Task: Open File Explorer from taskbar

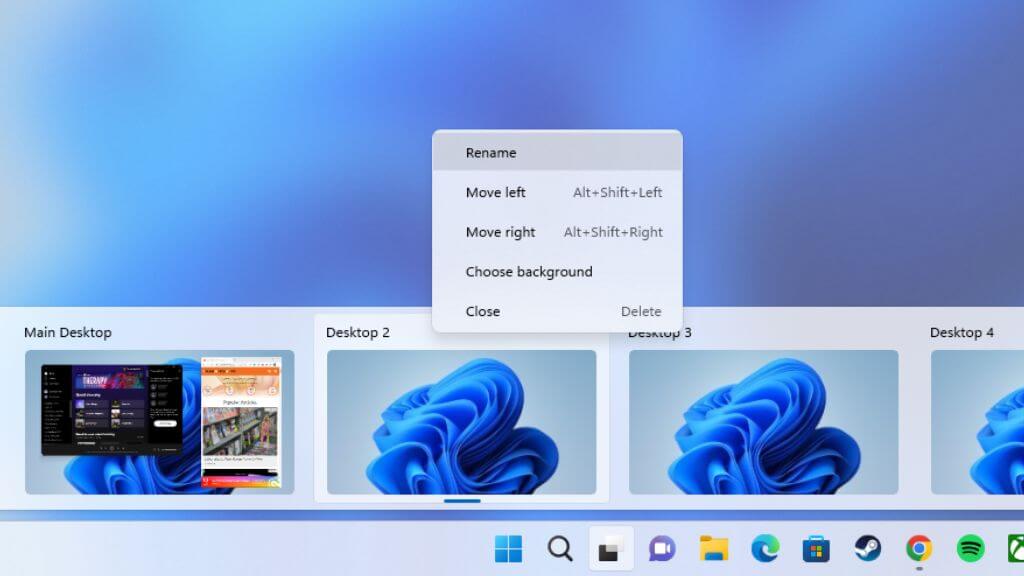Action: (x=714, y=549)
